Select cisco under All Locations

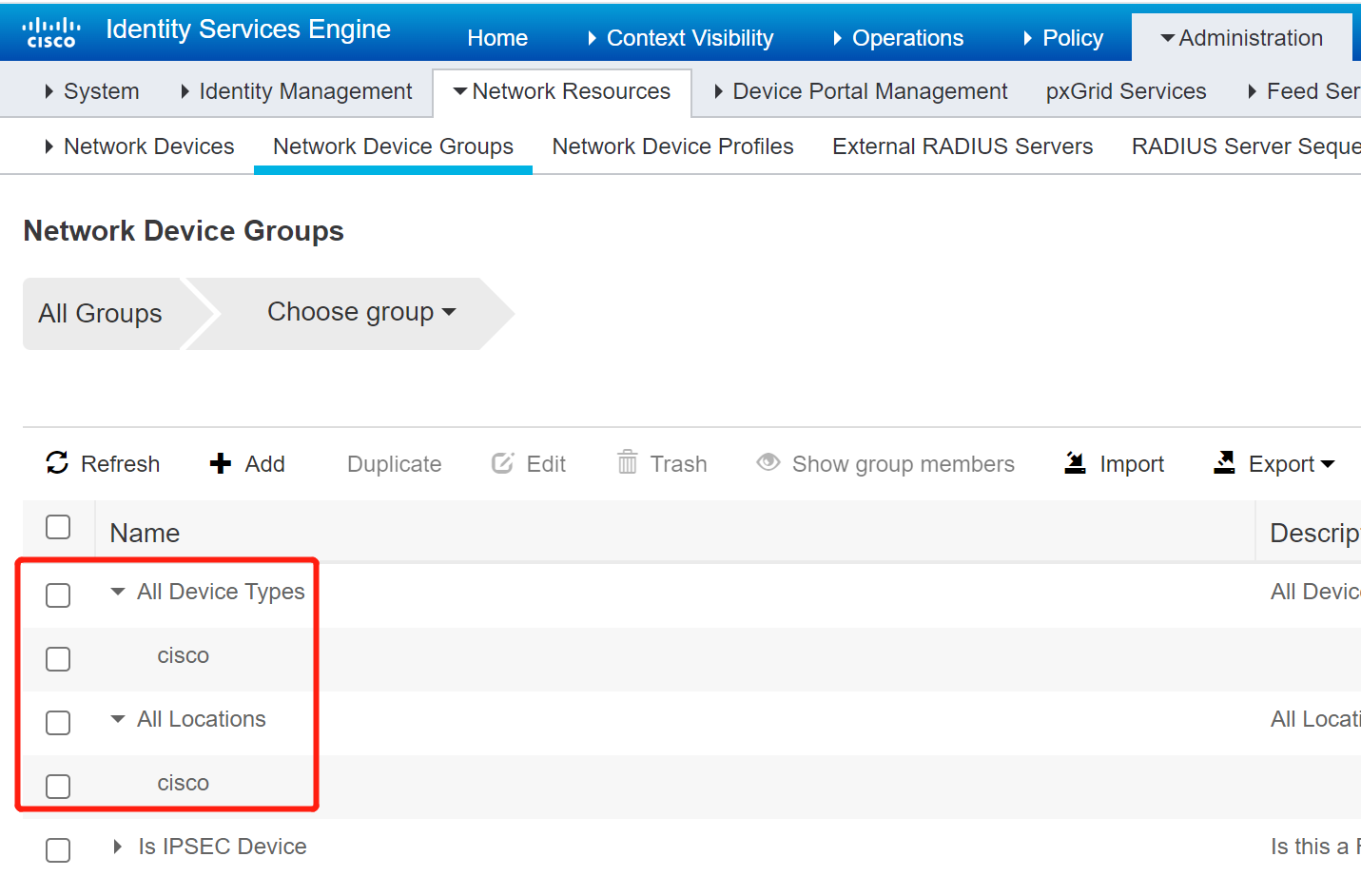[x=183, y=783]
